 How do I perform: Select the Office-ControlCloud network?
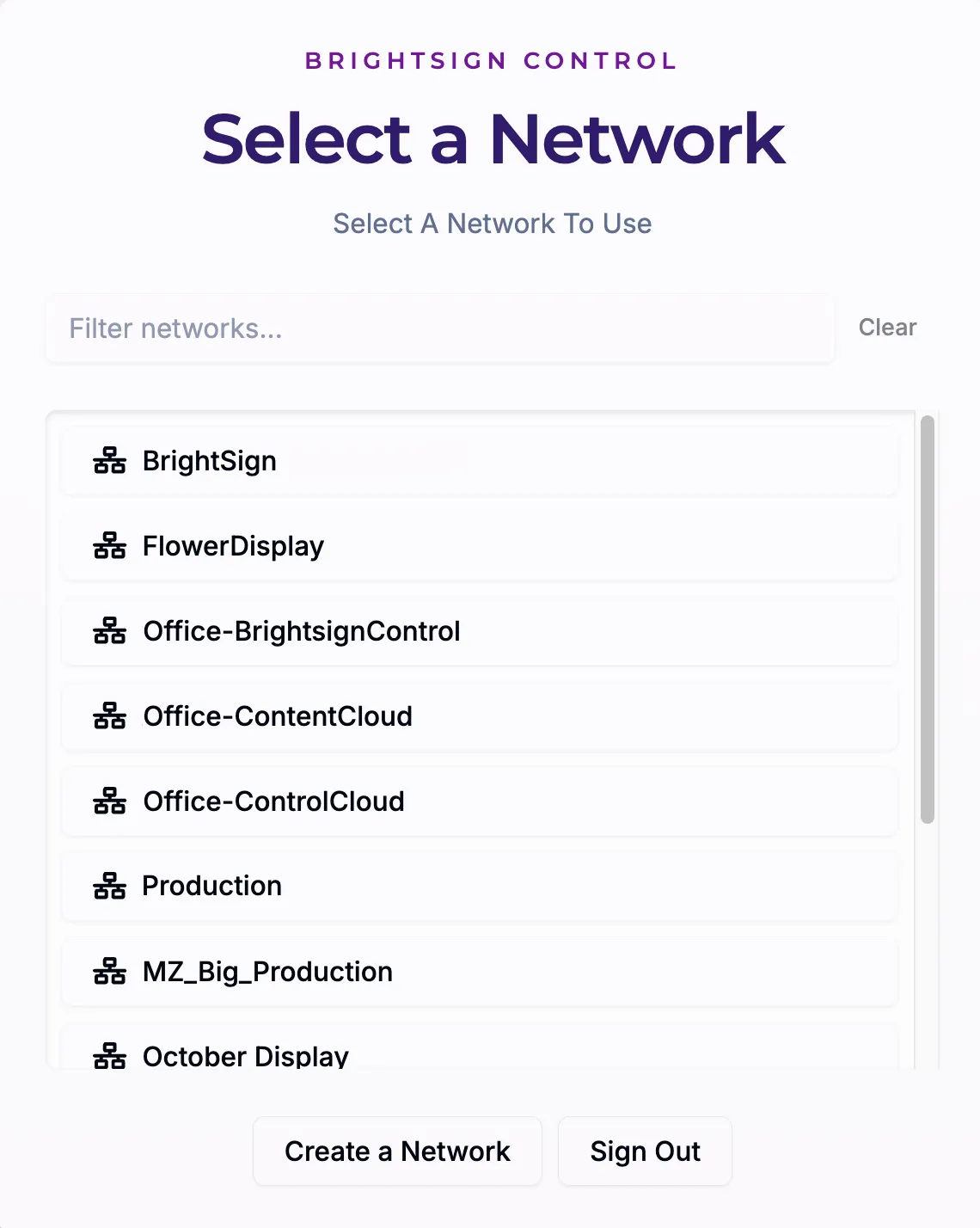(480, 801)
